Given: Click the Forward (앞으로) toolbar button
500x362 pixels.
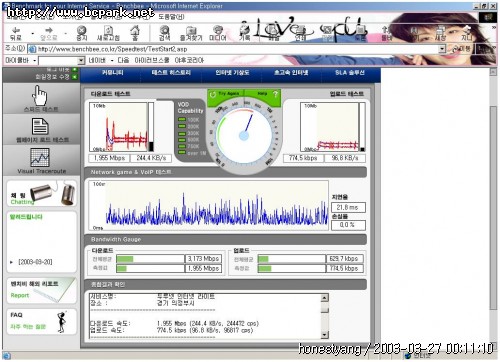Looking at the screenshot, I should [x=49, y=33].
